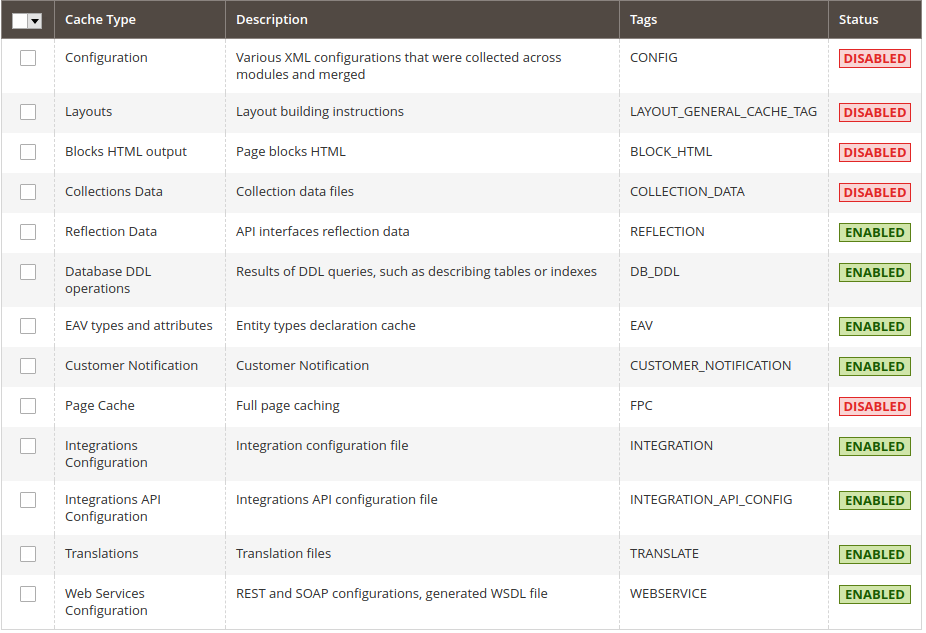Tick the Web Services Configuration checkbox

28,594
